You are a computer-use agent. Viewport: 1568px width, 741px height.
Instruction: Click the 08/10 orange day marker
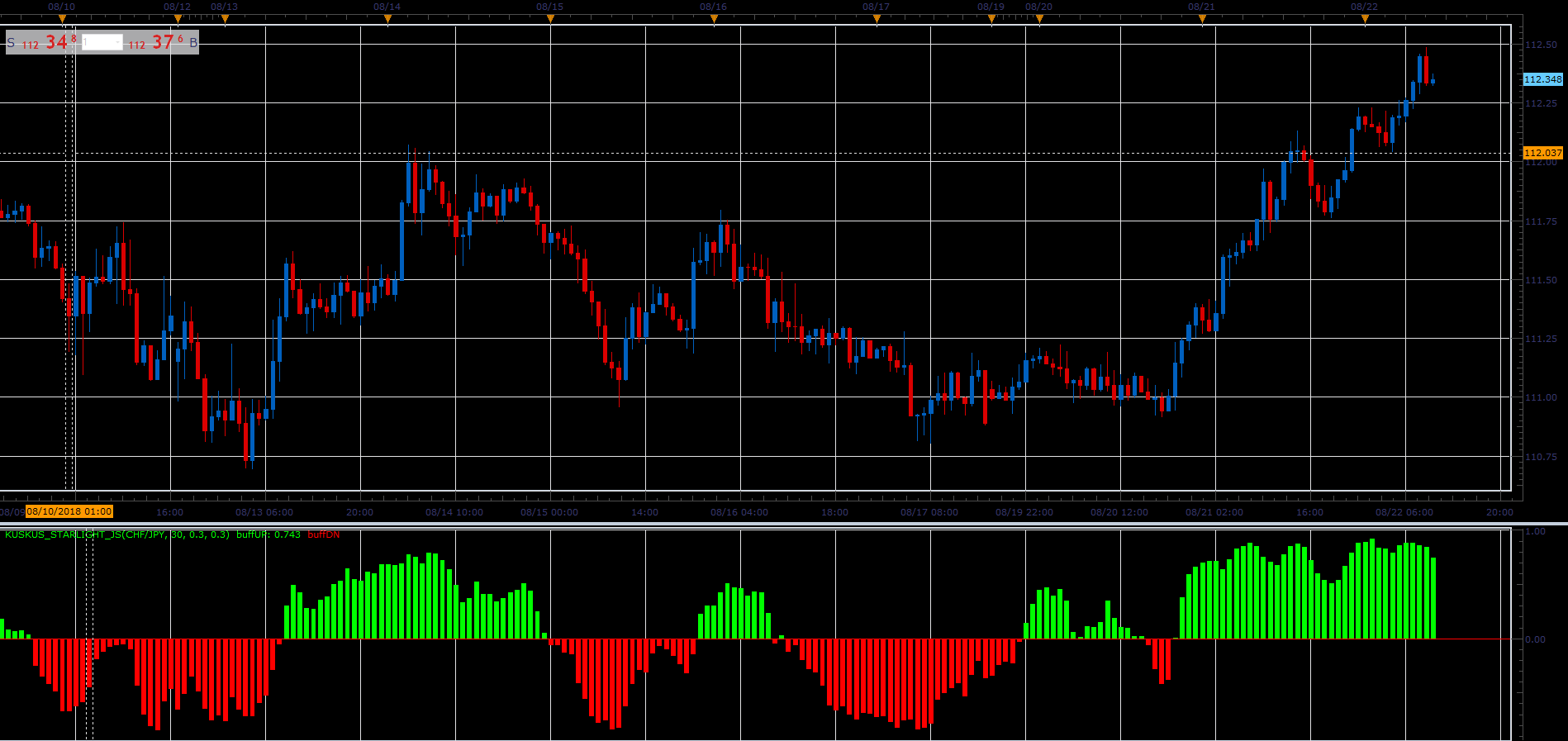(62, 19)
